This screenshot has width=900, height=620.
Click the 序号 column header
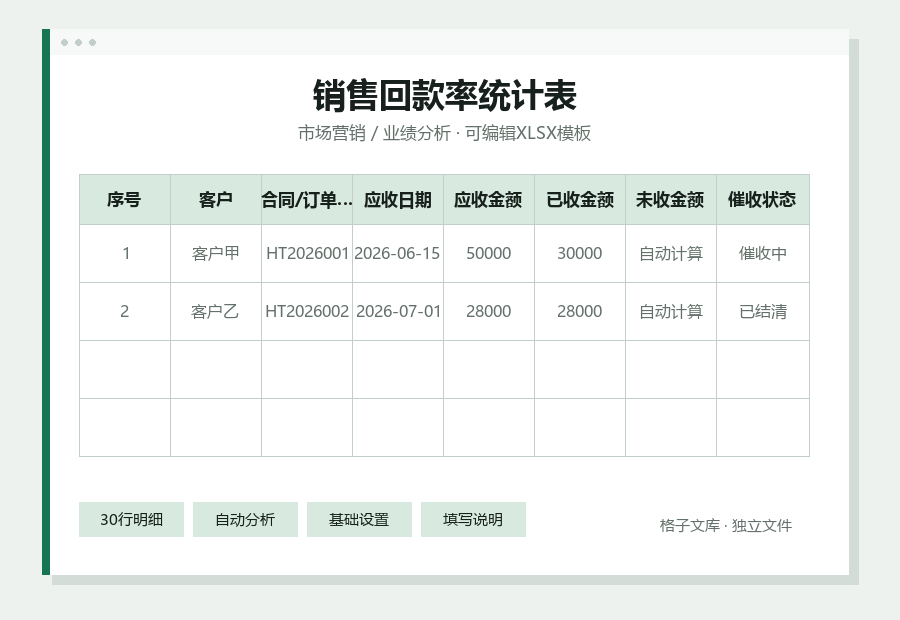tap(125, 200)
